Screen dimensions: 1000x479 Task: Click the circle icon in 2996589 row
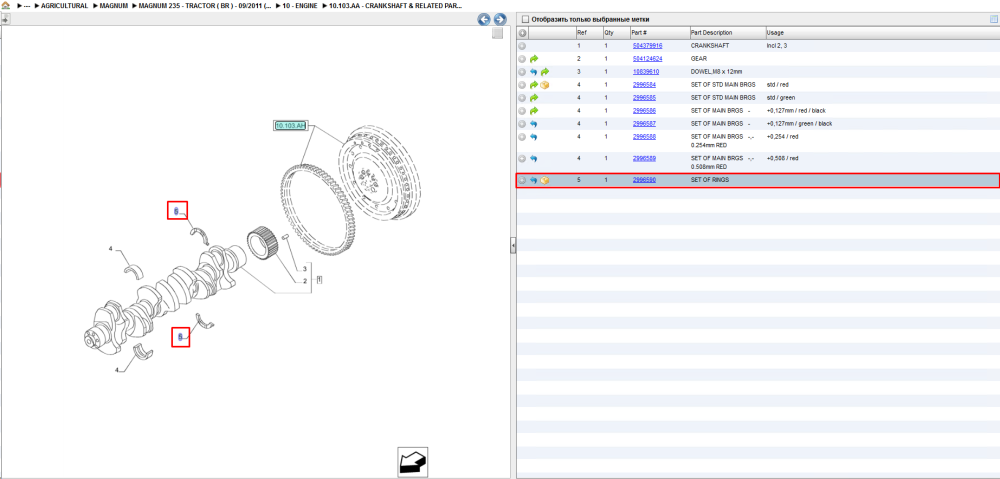[x=522, y=158]
